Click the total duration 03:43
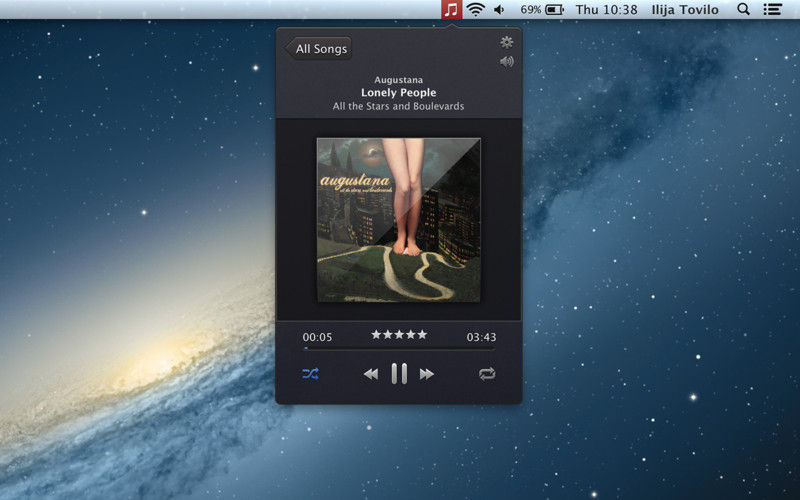This screenshot has height=500, width=800. tap(481, 337)
